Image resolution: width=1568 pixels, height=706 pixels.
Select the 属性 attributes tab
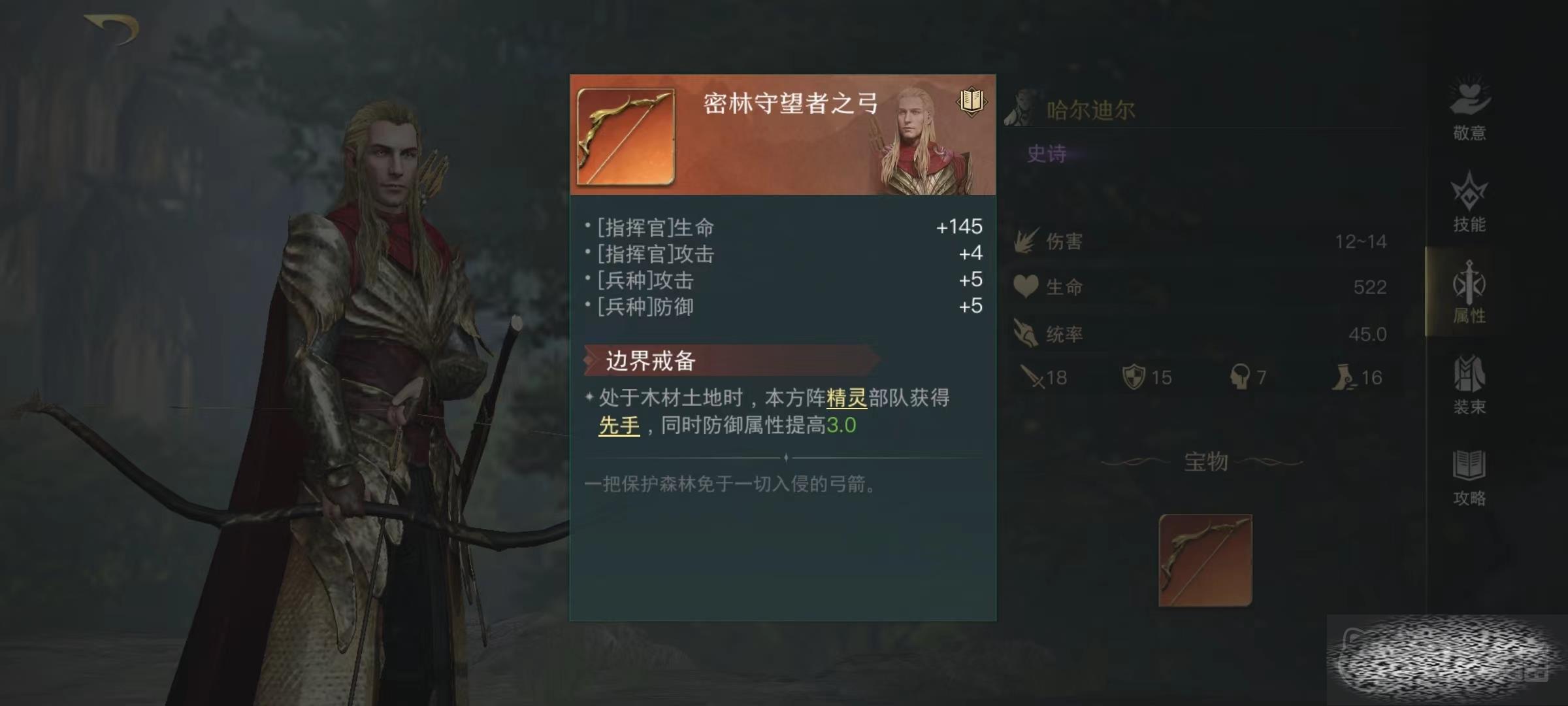(x=1469, y=292)
